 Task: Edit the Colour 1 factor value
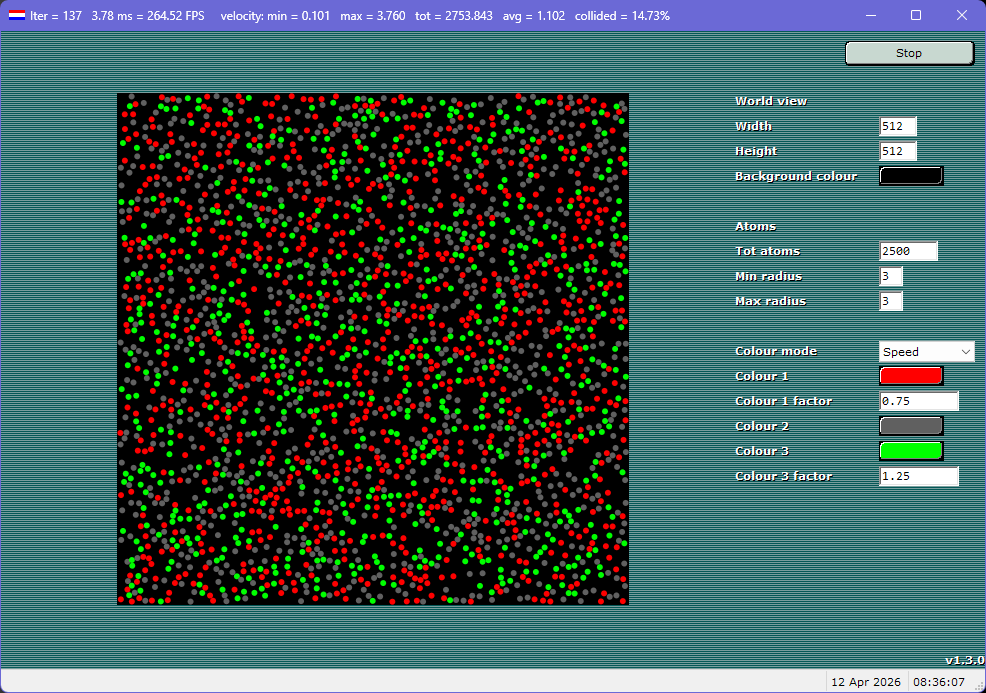[918, 400]
